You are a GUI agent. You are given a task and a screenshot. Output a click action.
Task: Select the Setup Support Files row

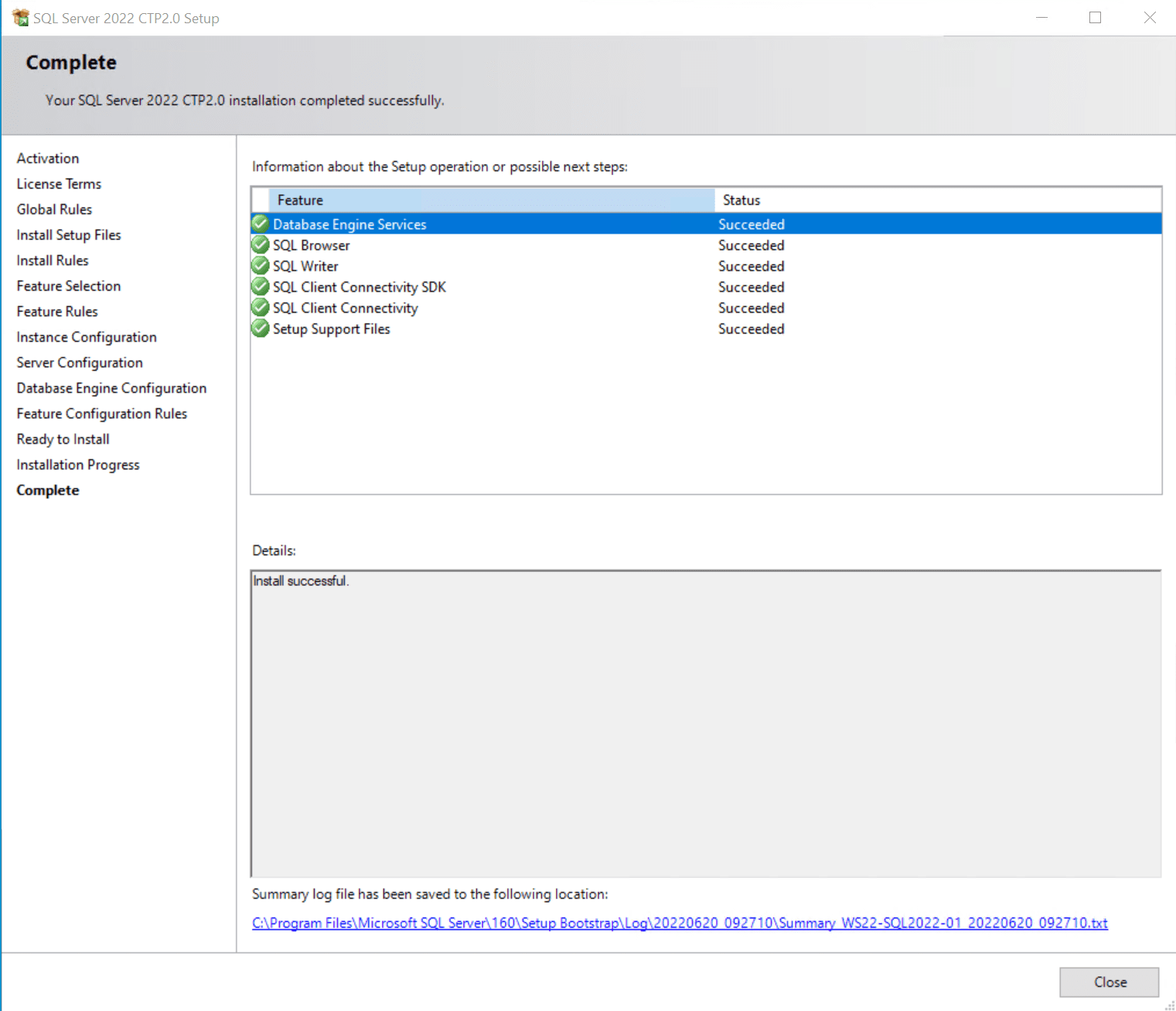[706, 329]
